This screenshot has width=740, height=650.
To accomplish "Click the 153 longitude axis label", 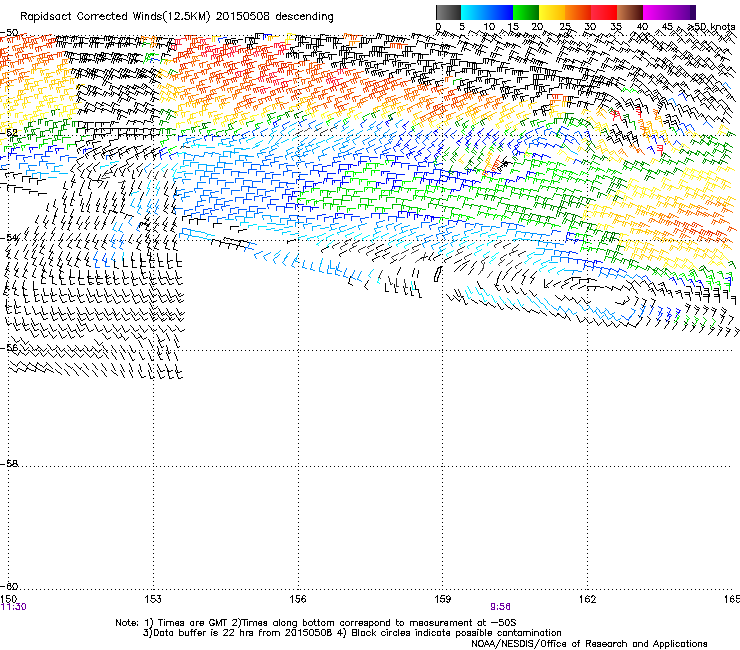I will tap(153, 599).
